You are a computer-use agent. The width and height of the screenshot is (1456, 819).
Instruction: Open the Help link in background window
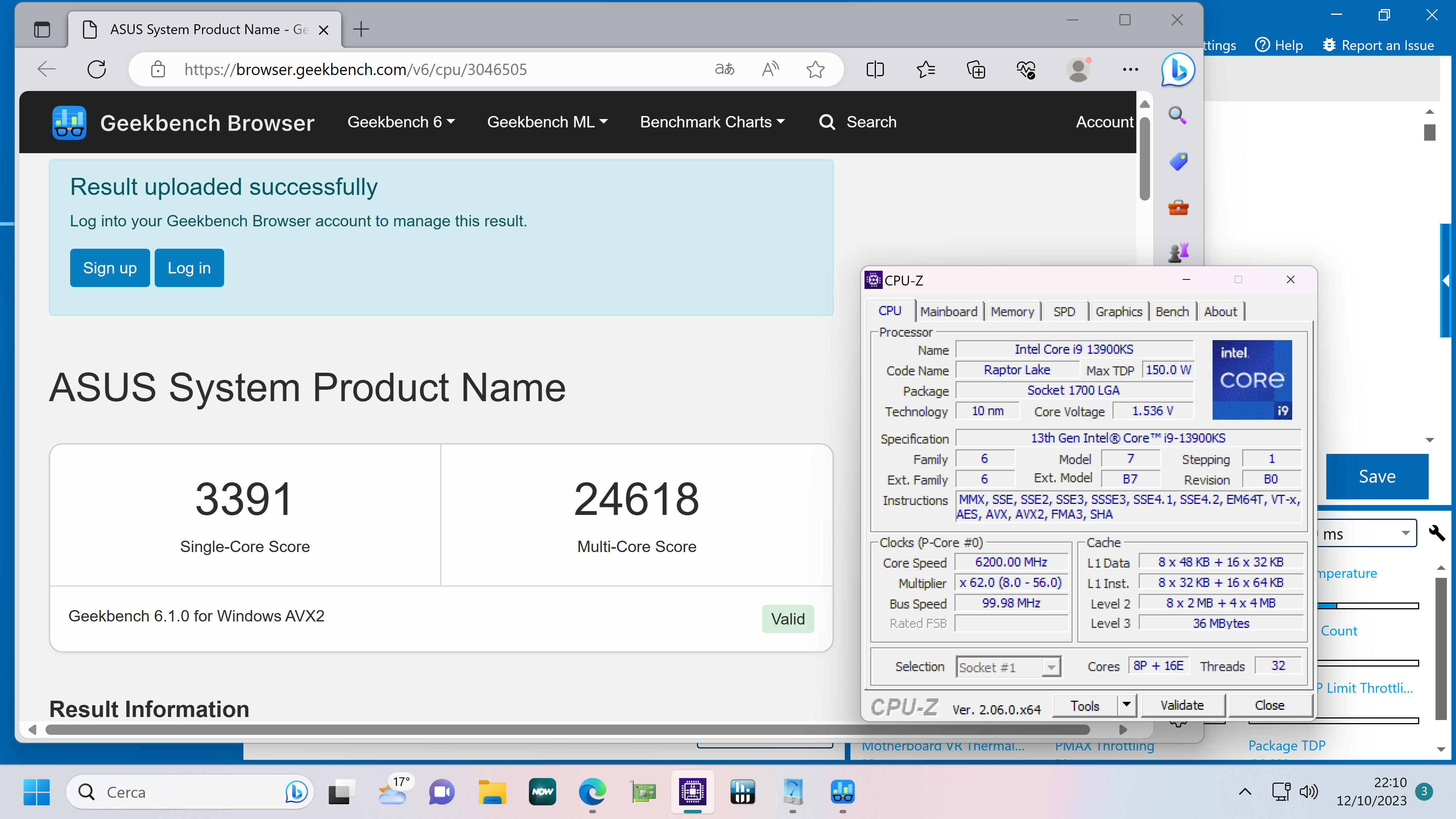click(1279, 45)
